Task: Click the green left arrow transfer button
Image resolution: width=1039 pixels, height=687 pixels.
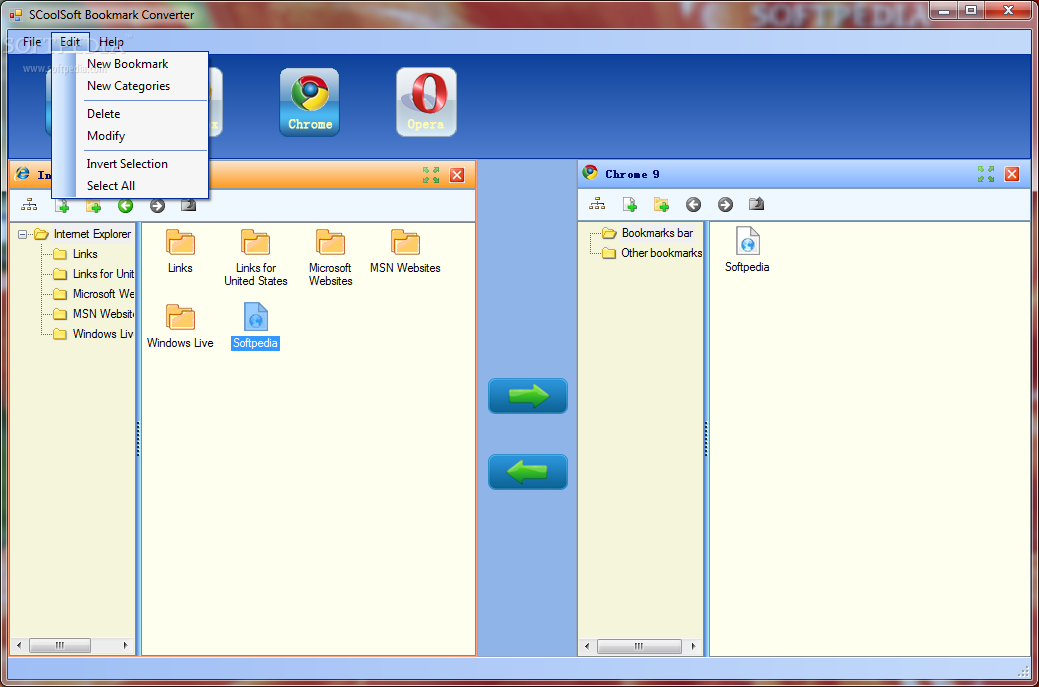Action: (x=527, y=472)
